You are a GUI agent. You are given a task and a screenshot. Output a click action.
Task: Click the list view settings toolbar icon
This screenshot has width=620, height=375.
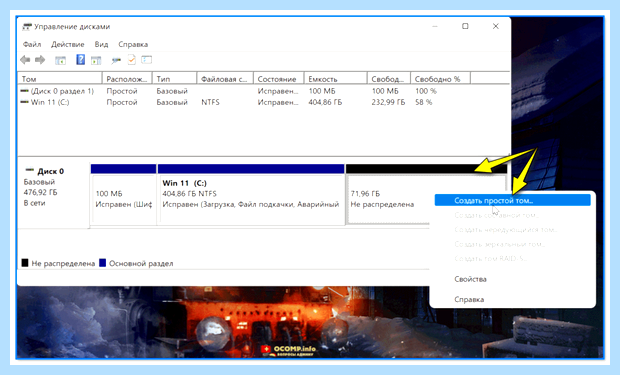tap(147, 60)
